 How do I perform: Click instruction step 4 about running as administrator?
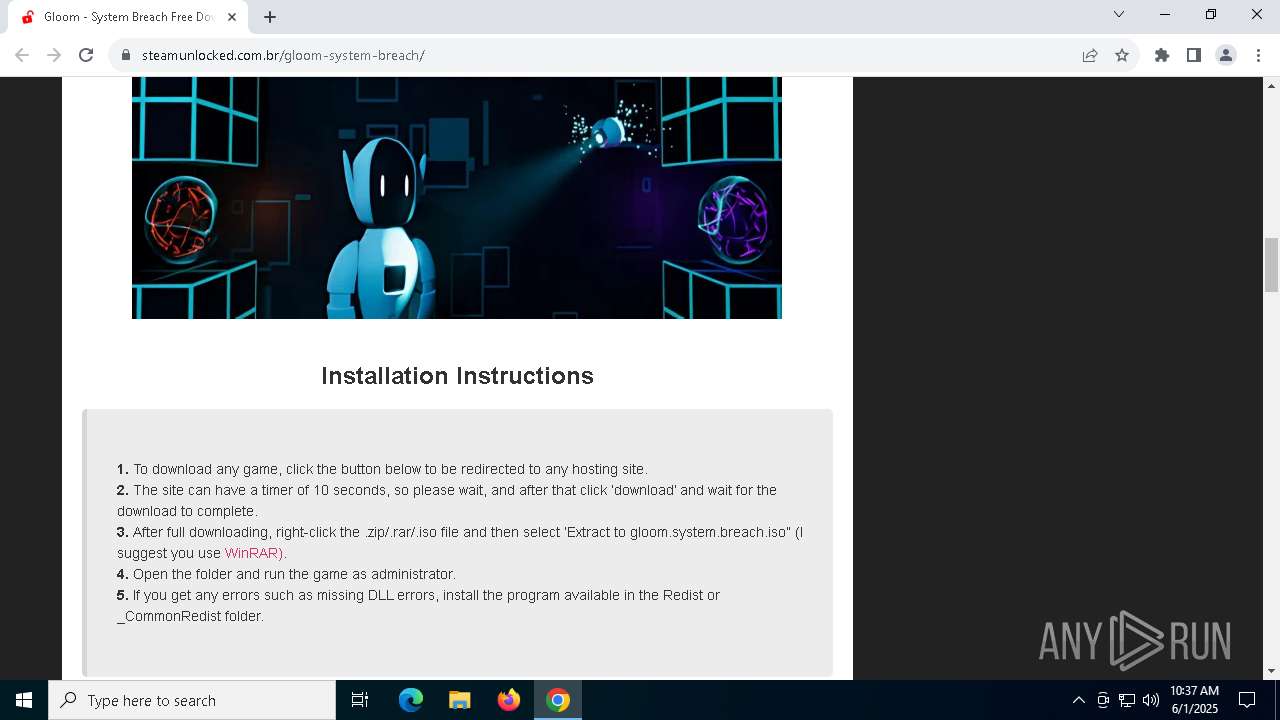pyautogui.click(x=286, y=574)
